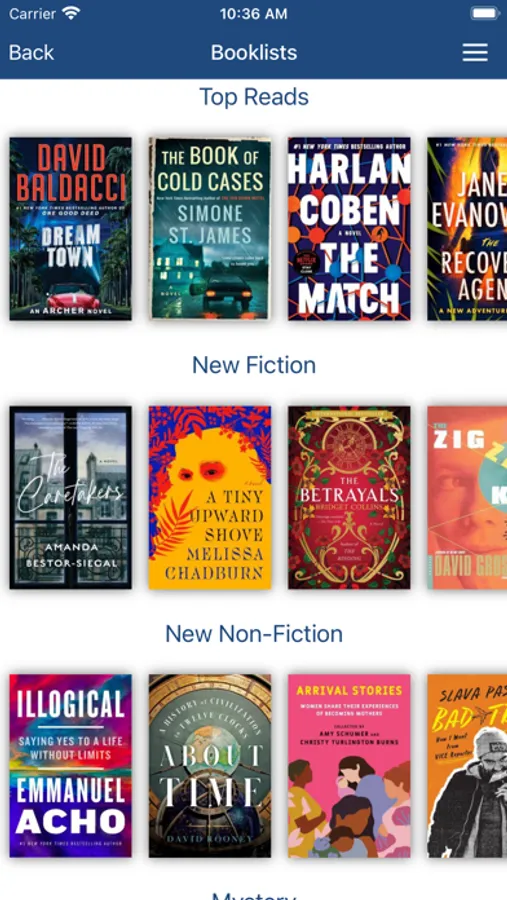Image resolution: width=507 pixels, height=900 pixels.
Task: Open the New Fiction booklist heading
Action: click(x=254, y=365)
